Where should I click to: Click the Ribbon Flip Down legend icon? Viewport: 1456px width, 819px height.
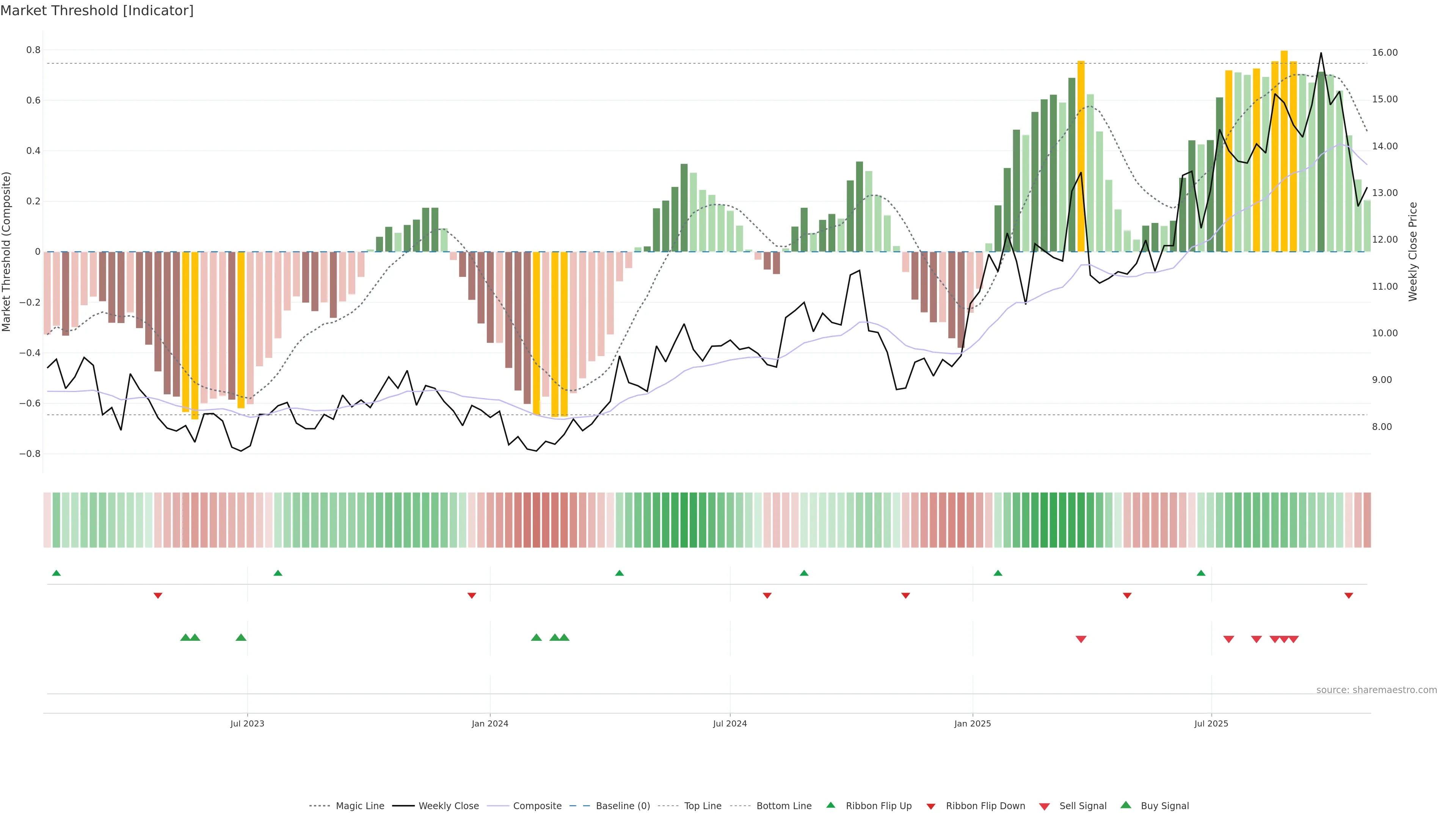930,806
